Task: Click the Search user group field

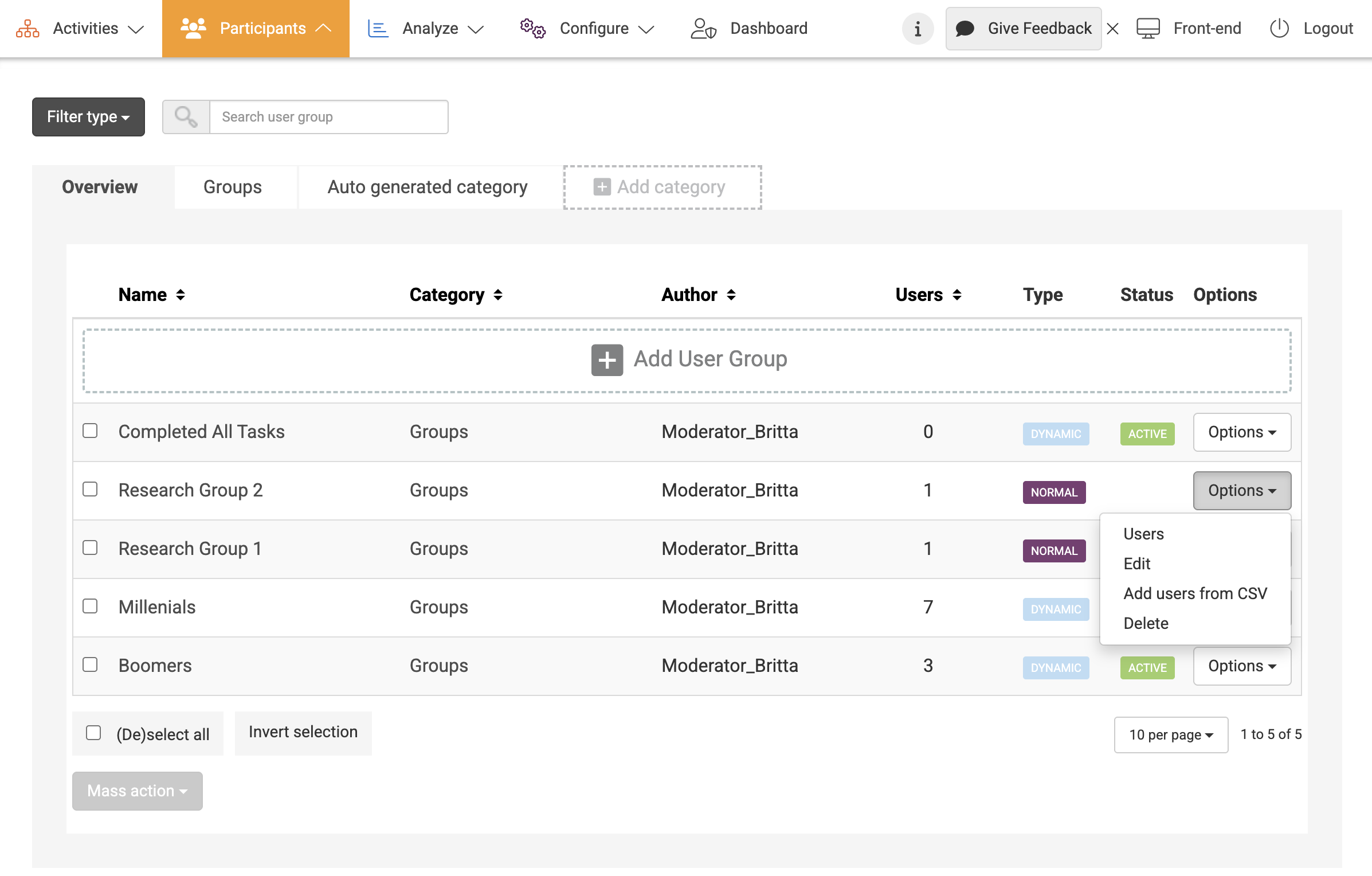Action: pos(328,117)
